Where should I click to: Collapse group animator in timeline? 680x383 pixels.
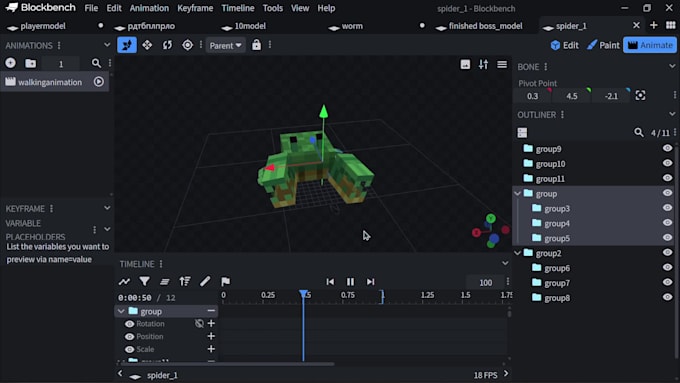point(121,311)
